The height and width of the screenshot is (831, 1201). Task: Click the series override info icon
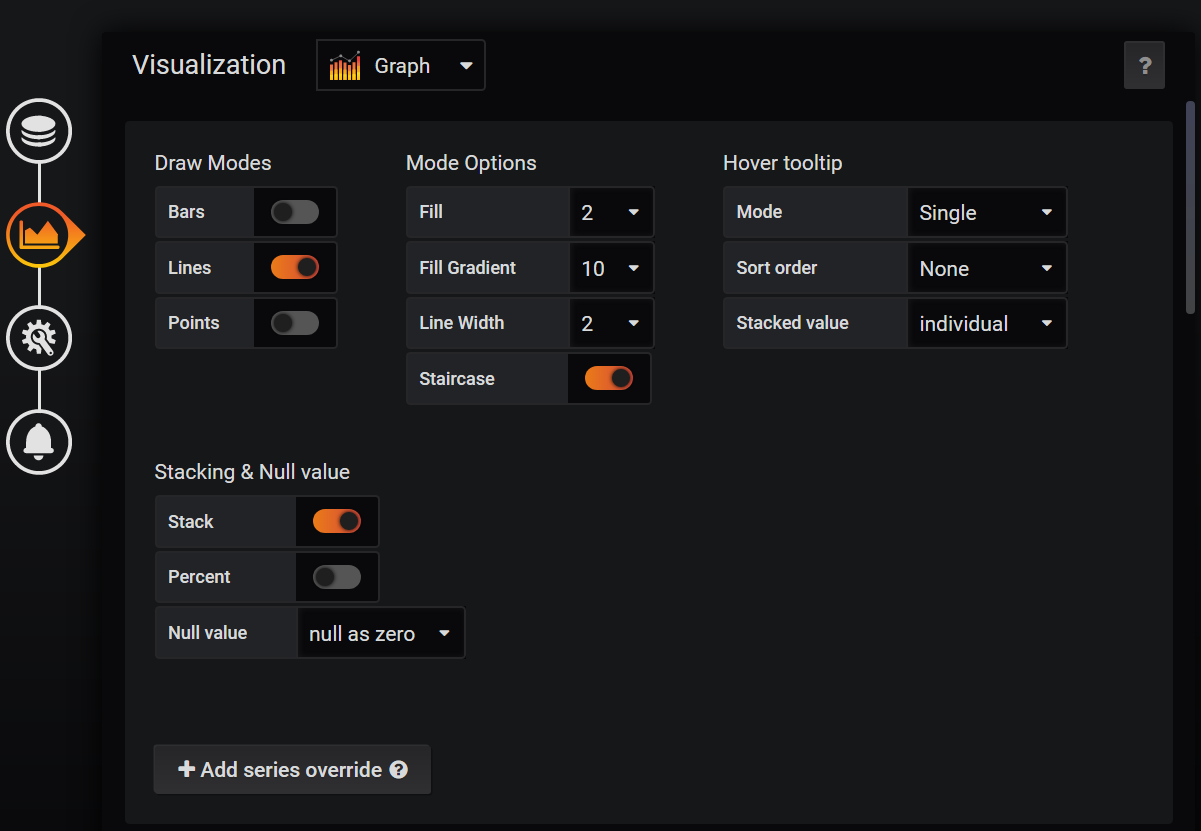[399, 770]
